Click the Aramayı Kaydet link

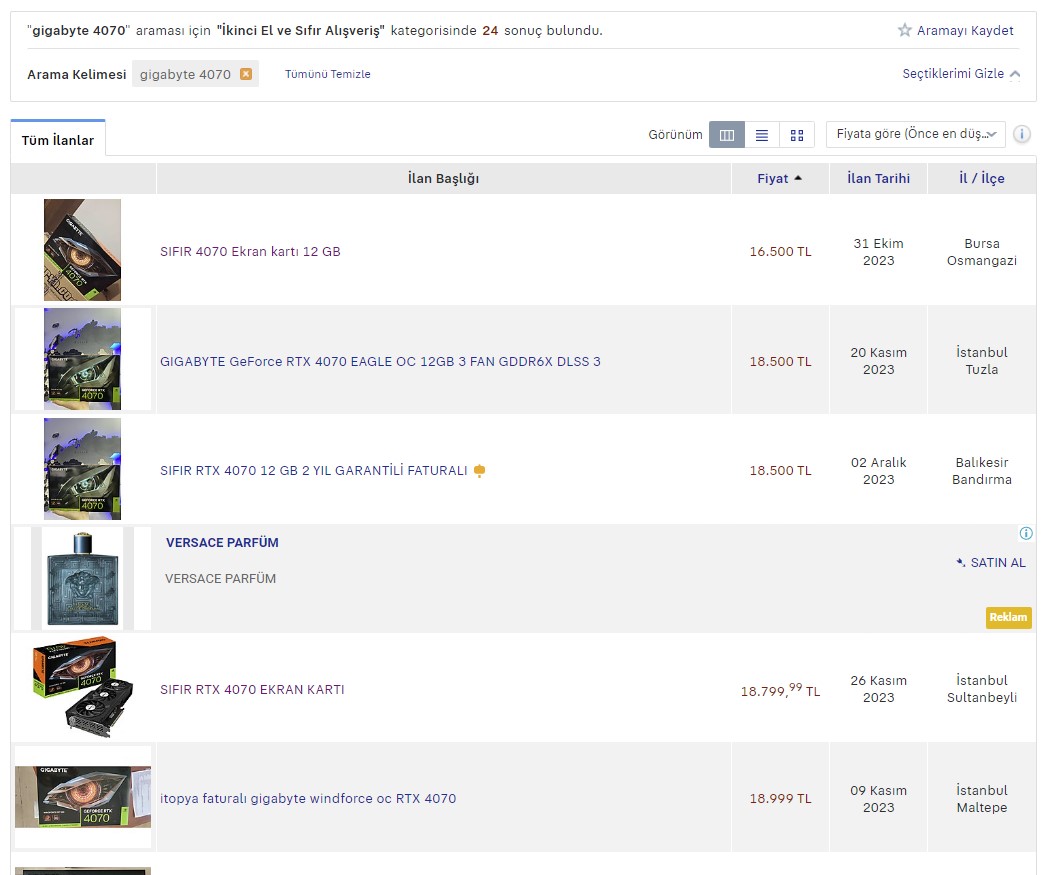[x=964, y=30]
